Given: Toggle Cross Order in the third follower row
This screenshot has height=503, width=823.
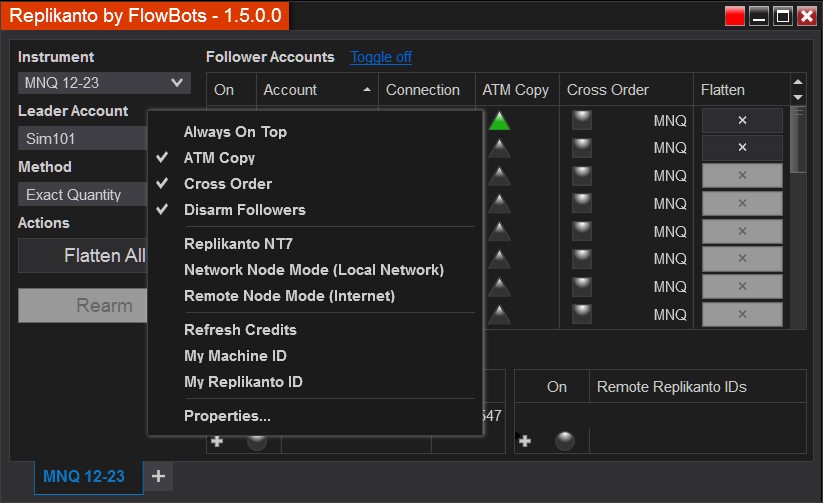Looking at the screenshot, I should [x=582, y=175].
